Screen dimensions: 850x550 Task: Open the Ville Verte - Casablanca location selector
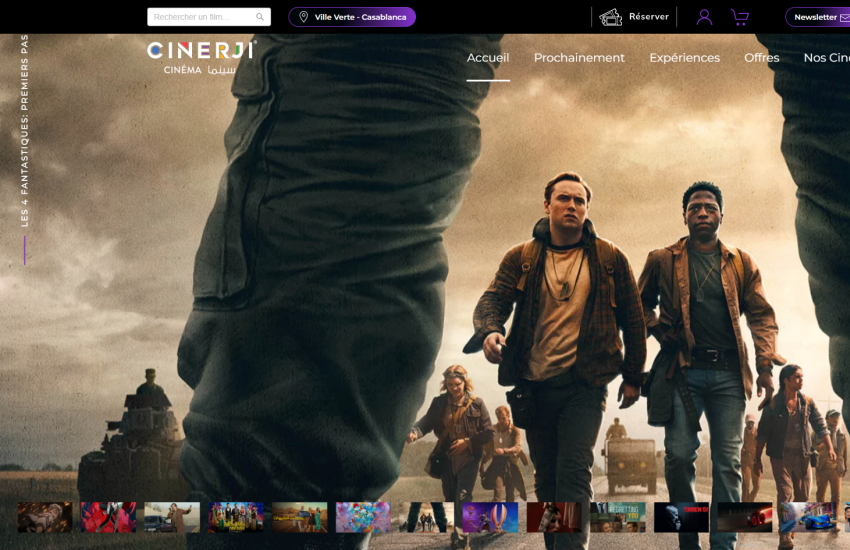pos(352,17)
